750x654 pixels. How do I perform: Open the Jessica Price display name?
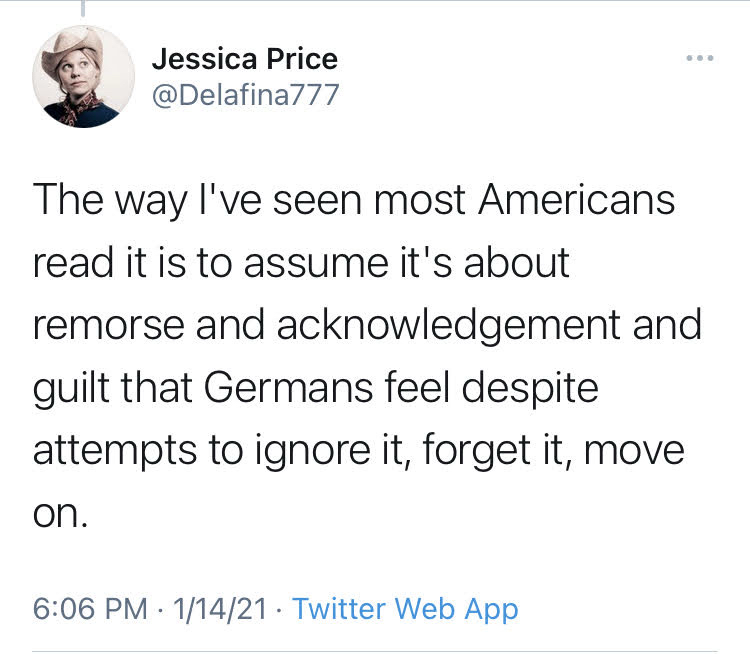(245, 59)
